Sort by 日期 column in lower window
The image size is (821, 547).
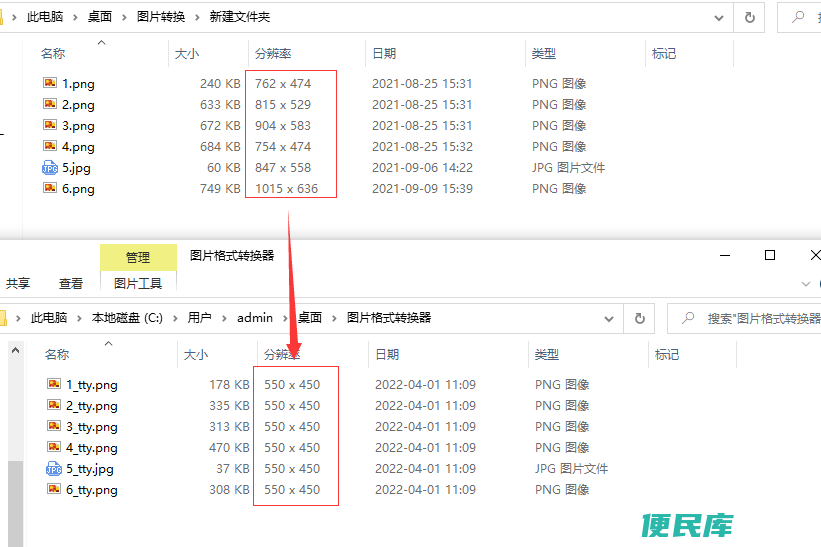click(387, 354)
